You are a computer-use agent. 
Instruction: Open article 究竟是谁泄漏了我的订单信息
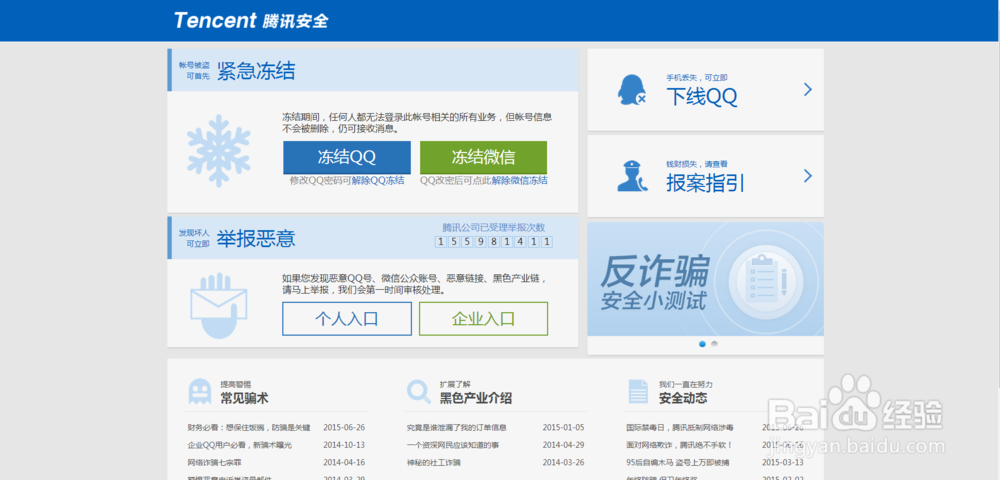(x=457, y=428)
